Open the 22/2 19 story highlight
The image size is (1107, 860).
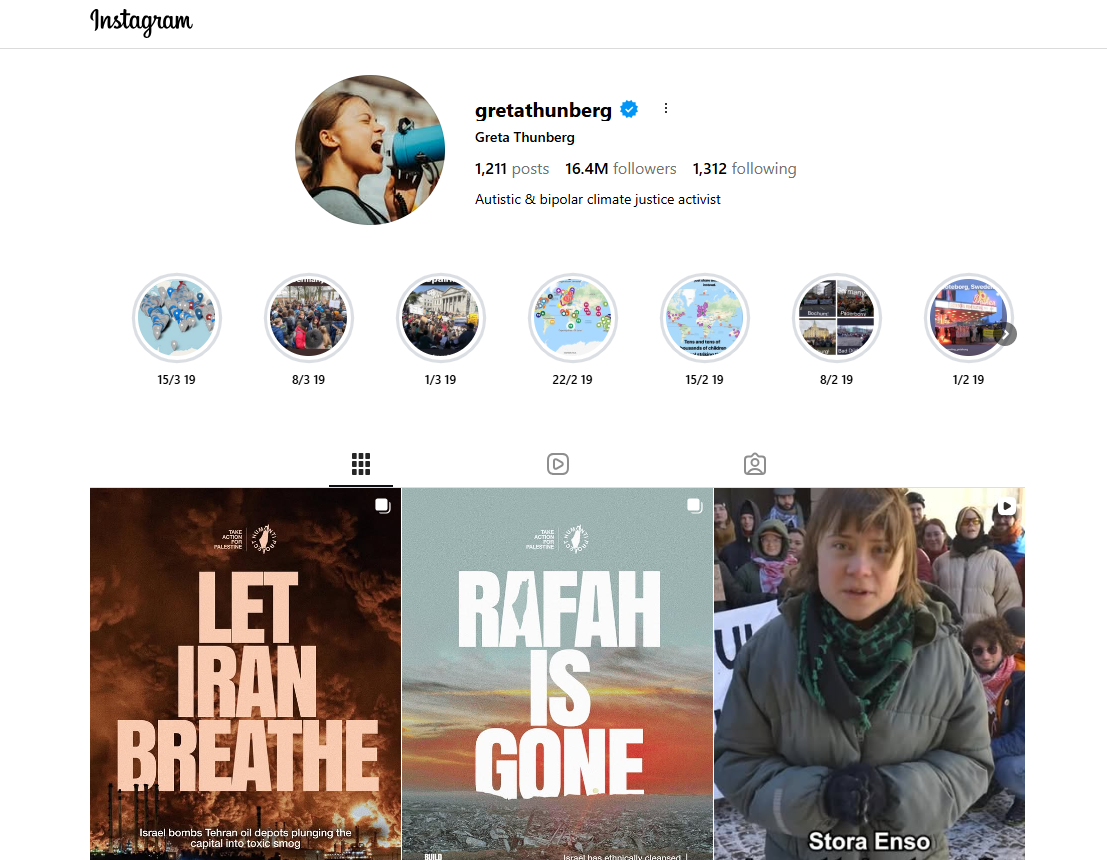[x=573, y=318]
